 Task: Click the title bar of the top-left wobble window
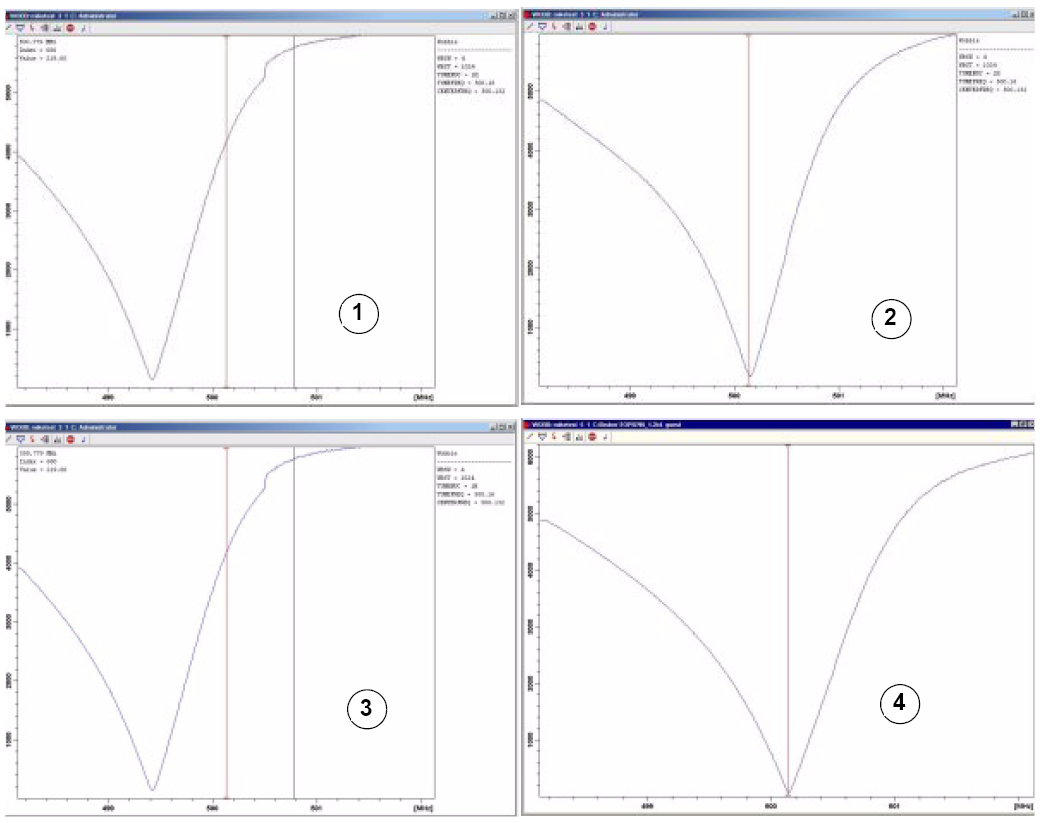(x=260, y=15)
